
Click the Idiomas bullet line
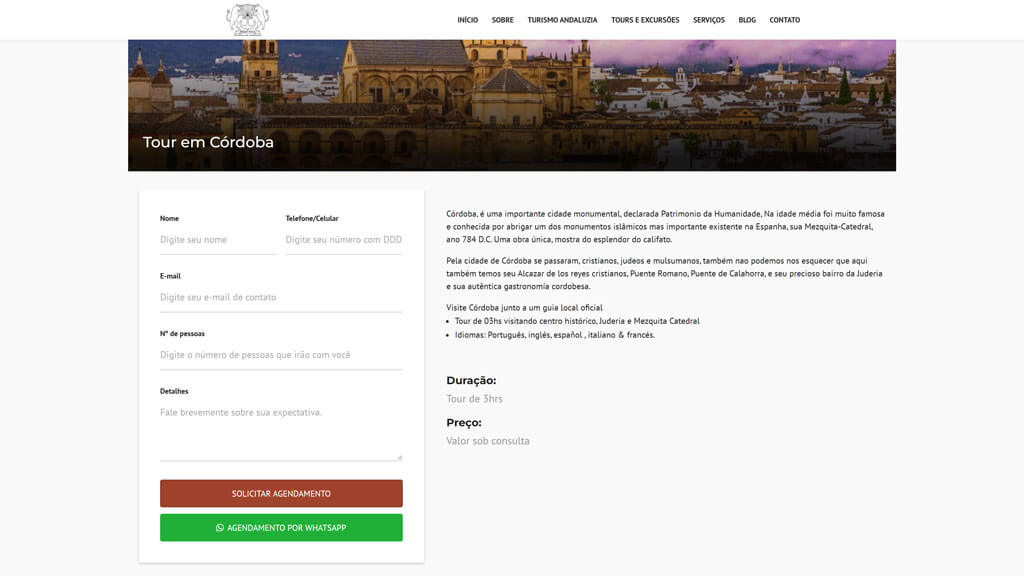[554, 335]
